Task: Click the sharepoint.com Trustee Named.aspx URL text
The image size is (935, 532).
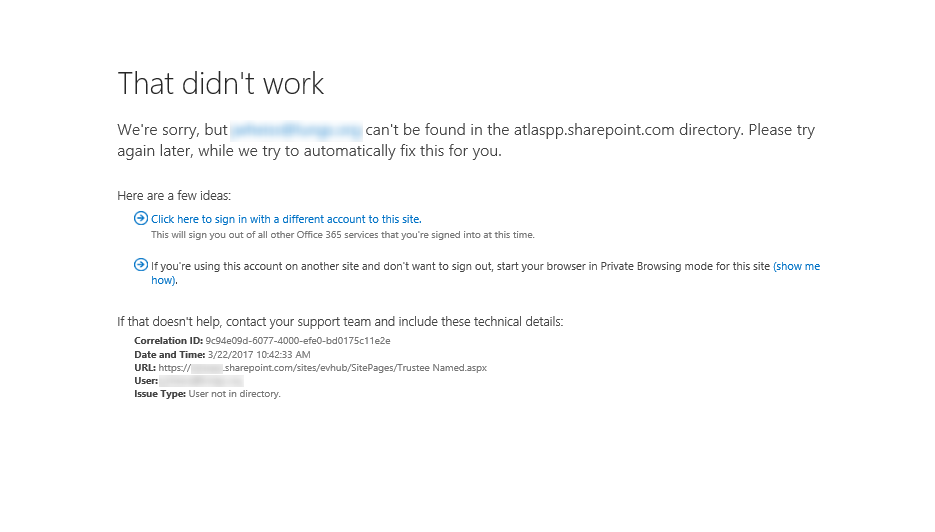Action: click(x=323, y=367)
